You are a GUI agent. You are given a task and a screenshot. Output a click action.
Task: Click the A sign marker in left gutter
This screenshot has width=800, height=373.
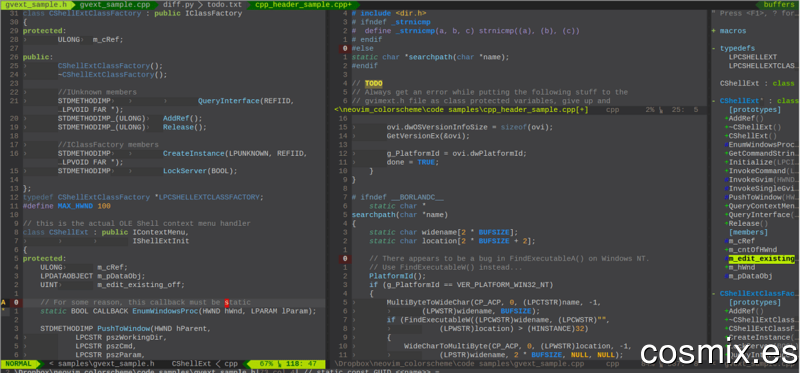(x=4, y=303)
